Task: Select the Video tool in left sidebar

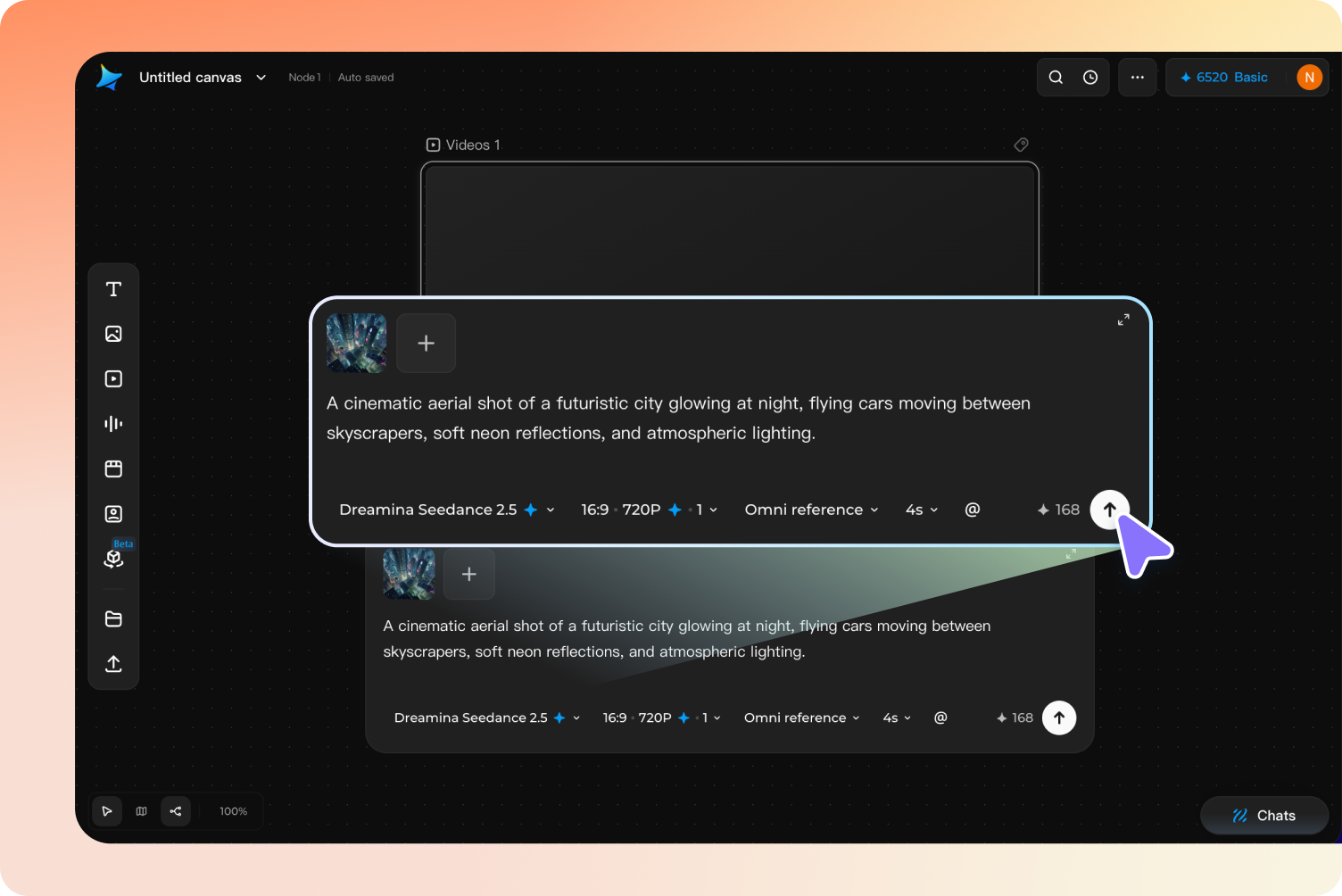Action: point(113,378)
